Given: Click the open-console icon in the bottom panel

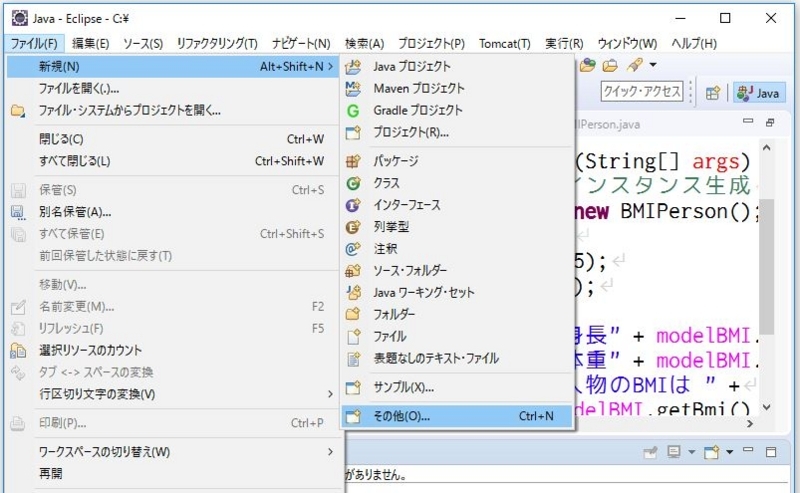Looking at the screenshot, I should tap(711, 452).
